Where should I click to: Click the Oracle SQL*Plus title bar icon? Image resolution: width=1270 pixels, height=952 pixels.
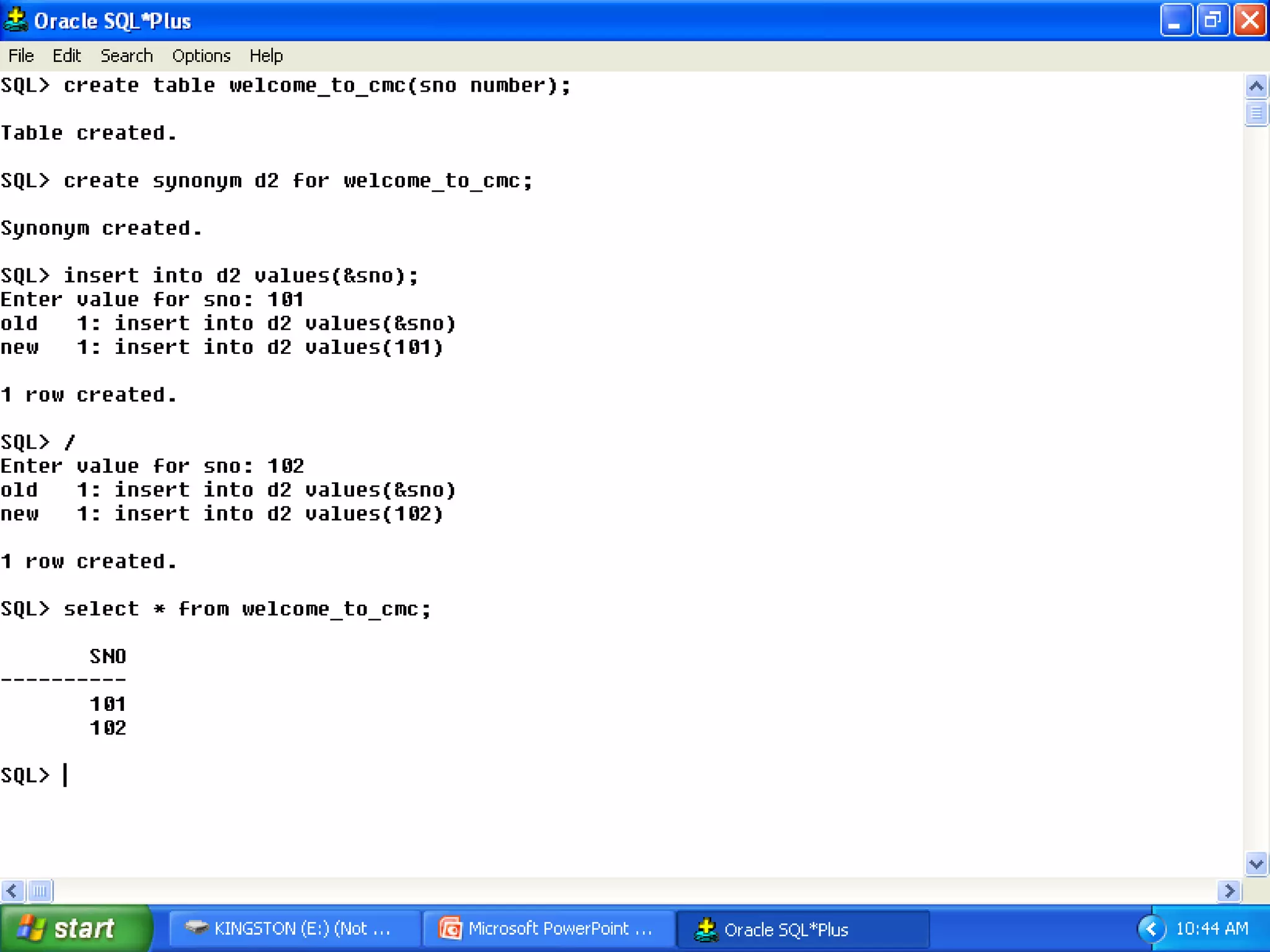click(x=16, y=20)
